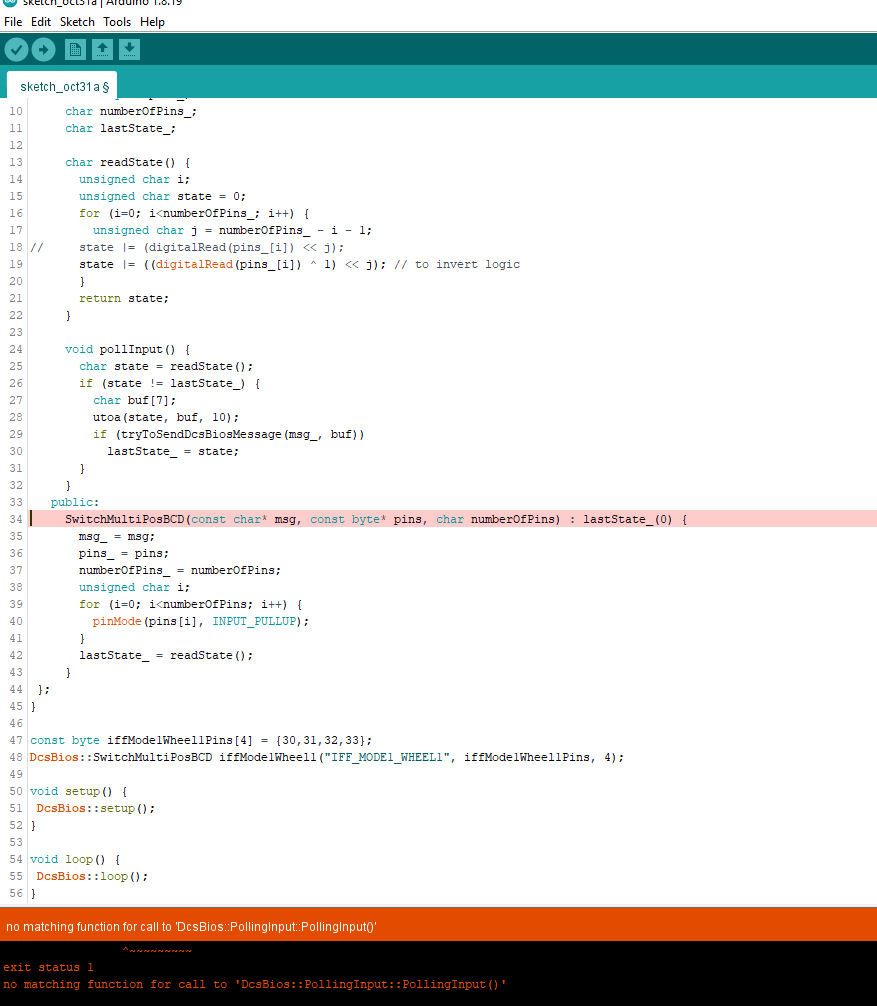Click the Upload arrow icon
This screenshot has height=1006, width=877.
[44, 49]
